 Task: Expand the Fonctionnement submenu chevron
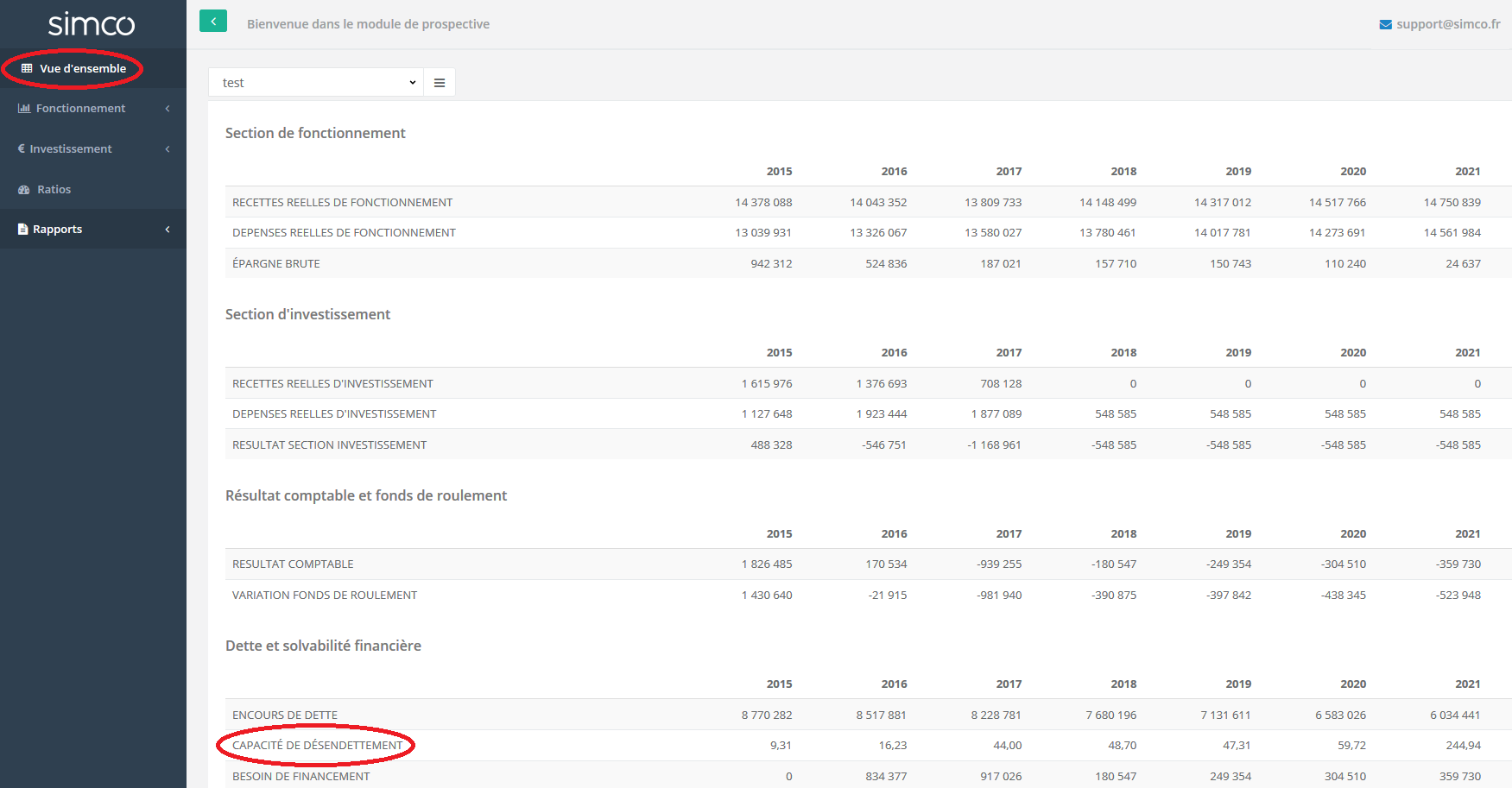168,109
